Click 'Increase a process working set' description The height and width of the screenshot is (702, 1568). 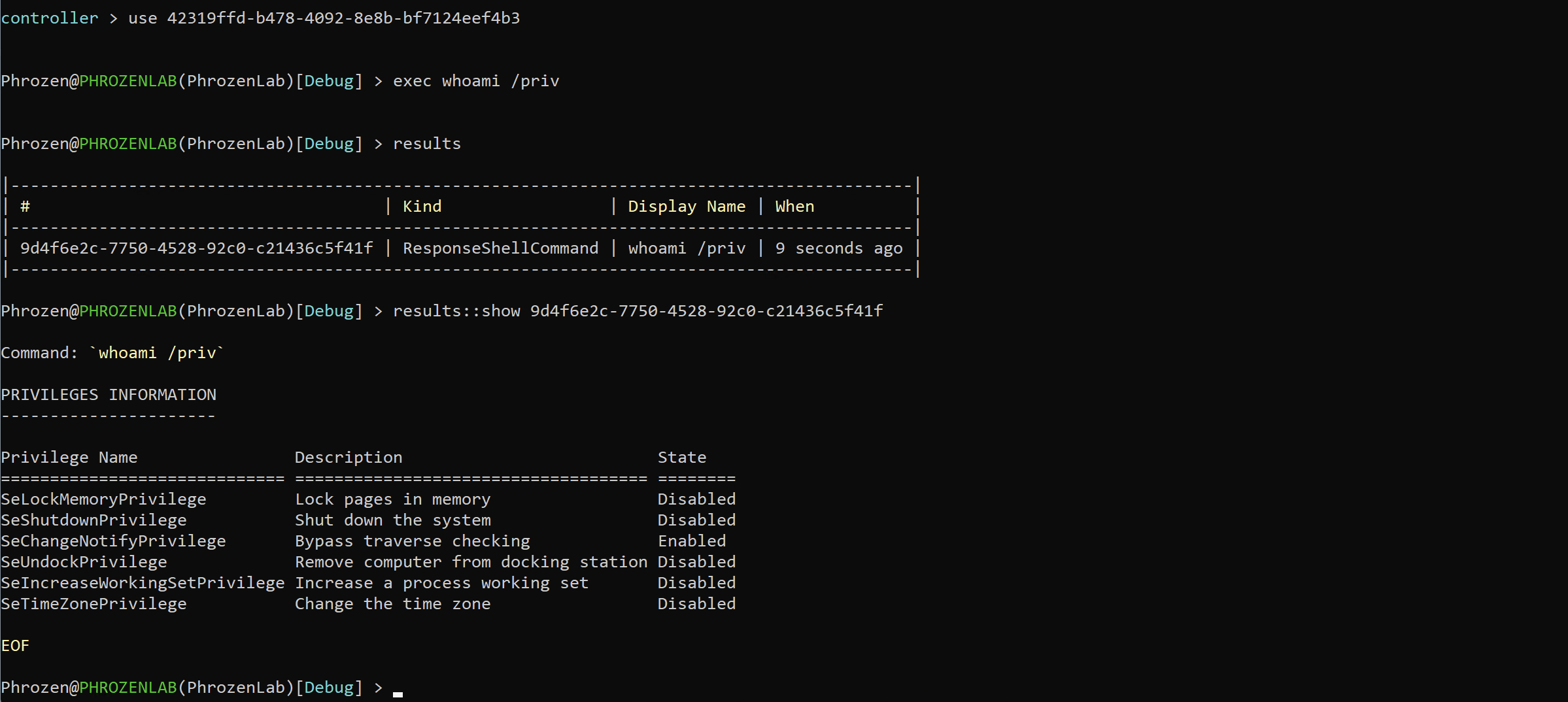point(441,583)
